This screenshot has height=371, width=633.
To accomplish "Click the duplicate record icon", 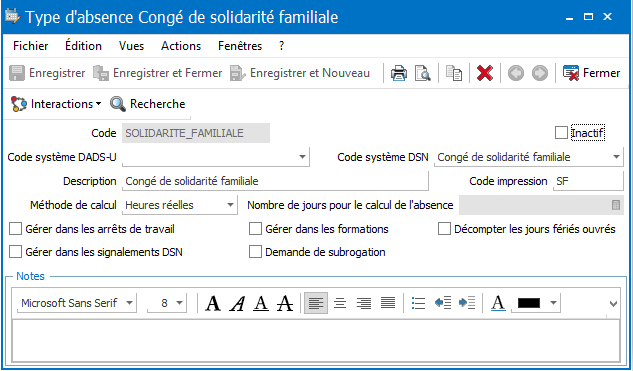I will pos(454,73).
